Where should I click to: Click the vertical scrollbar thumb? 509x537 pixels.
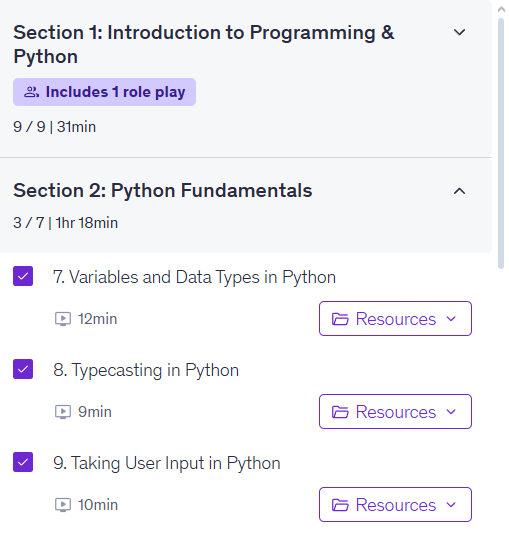[x=501, y=143]
